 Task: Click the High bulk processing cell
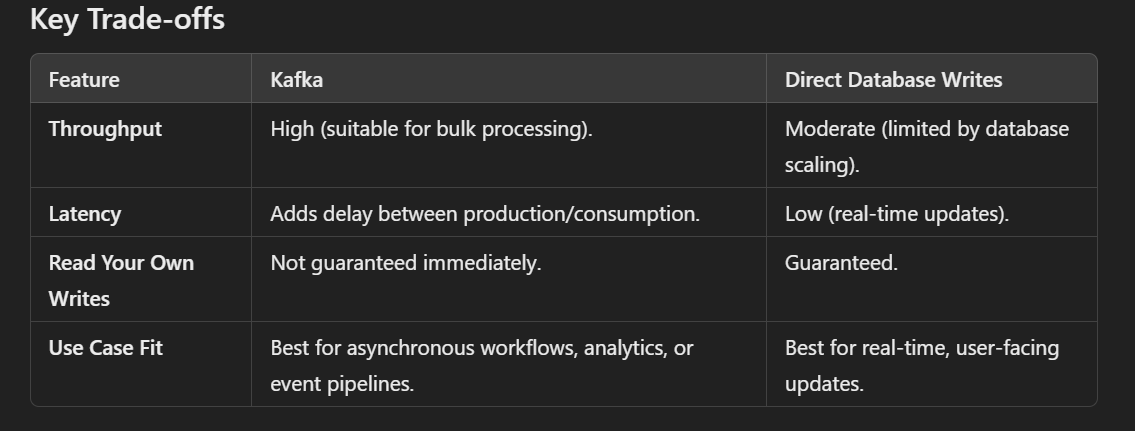click(431, 129)
